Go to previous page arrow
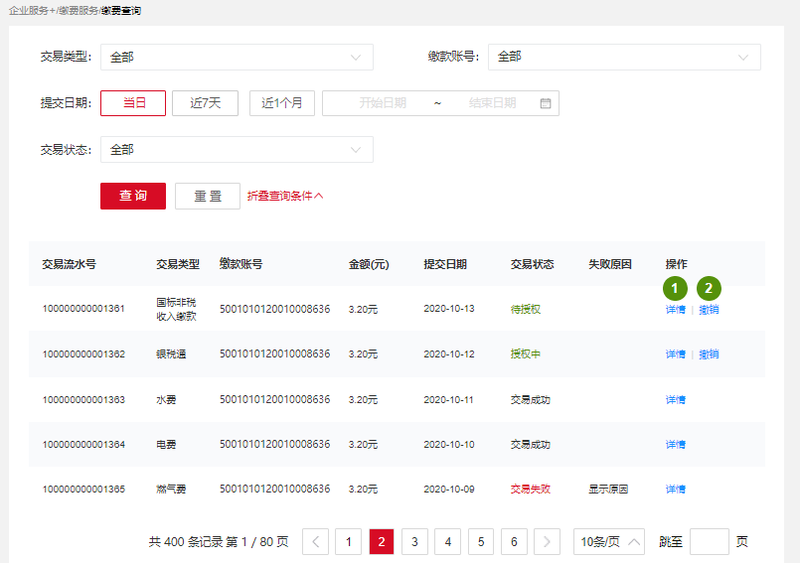 coord(315,542)
